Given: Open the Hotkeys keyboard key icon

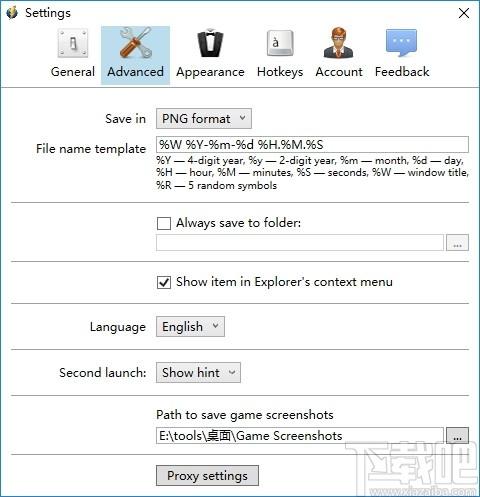Looking at the screenshot, I should point(280,43).
